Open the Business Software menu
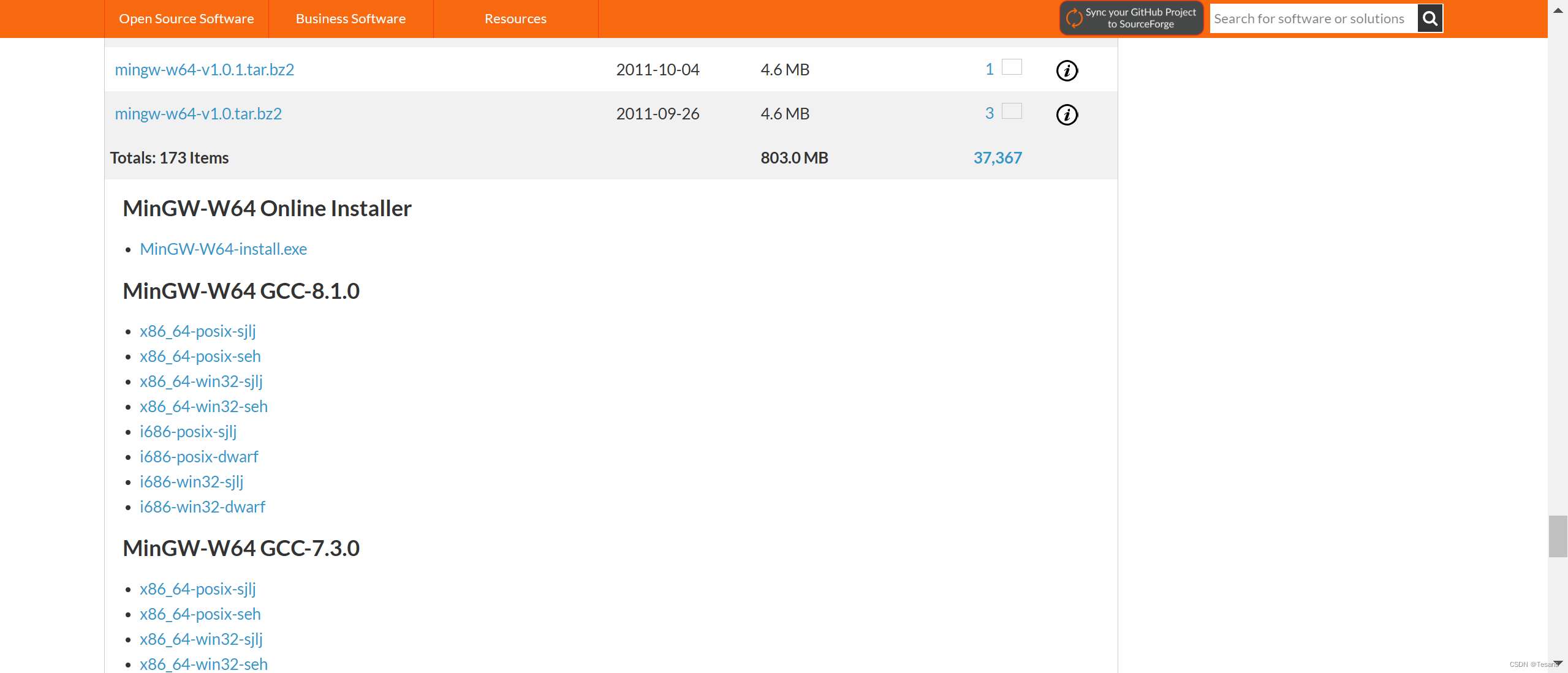Image resolution: width=1568 pixels, height=673 pixels. coord(350,19)
